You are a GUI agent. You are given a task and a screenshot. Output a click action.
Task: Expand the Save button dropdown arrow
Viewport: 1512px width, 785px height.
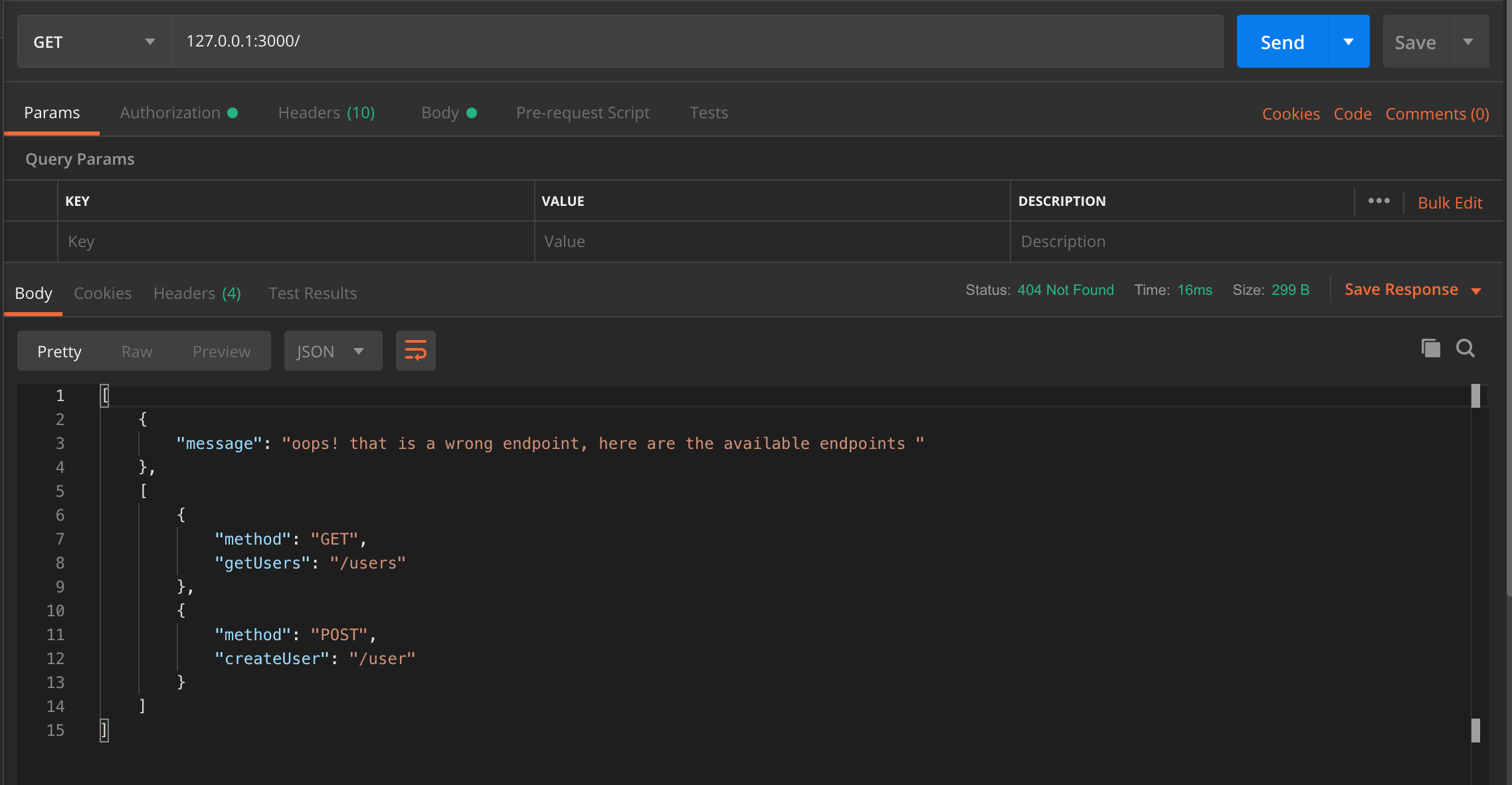1468,42
